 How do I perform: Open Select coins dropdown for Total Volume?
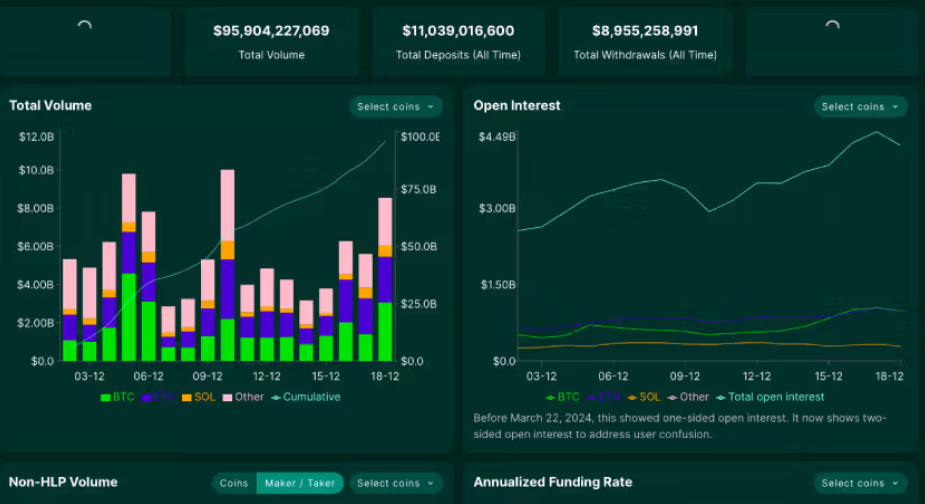click(396, 107)
